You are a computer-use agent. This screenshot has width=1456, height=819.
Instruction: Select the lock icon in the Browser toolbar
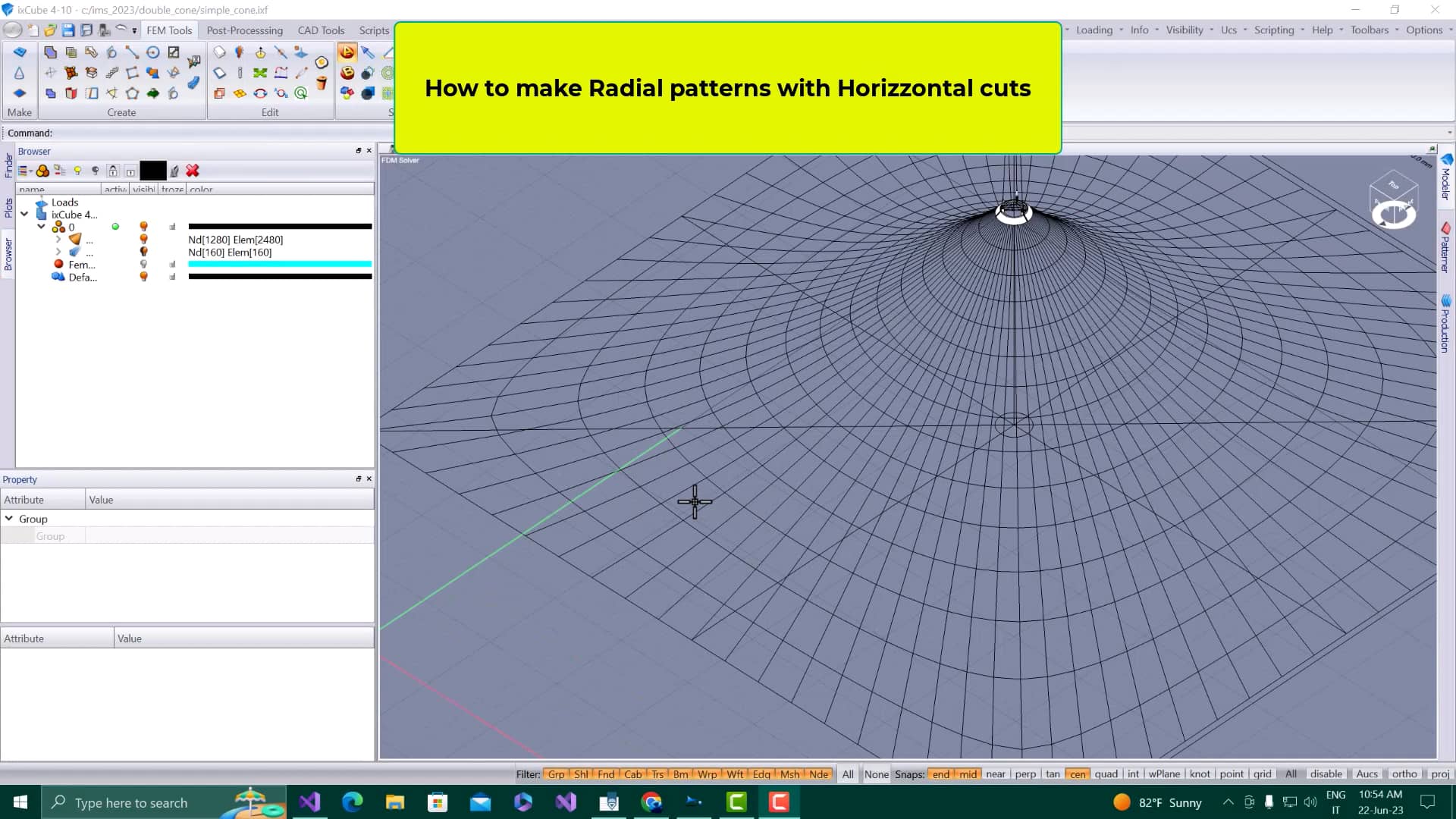114,170
